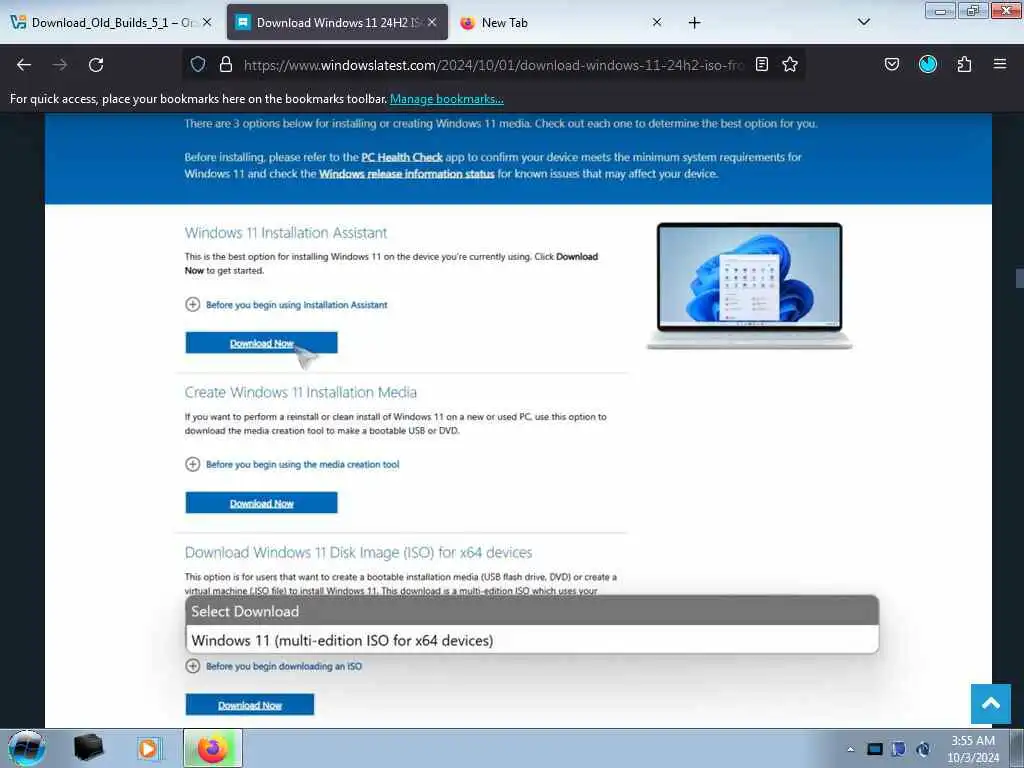The image size is (1024, 768).
Task: Close the New Tab tab
Action: (657, 22)
